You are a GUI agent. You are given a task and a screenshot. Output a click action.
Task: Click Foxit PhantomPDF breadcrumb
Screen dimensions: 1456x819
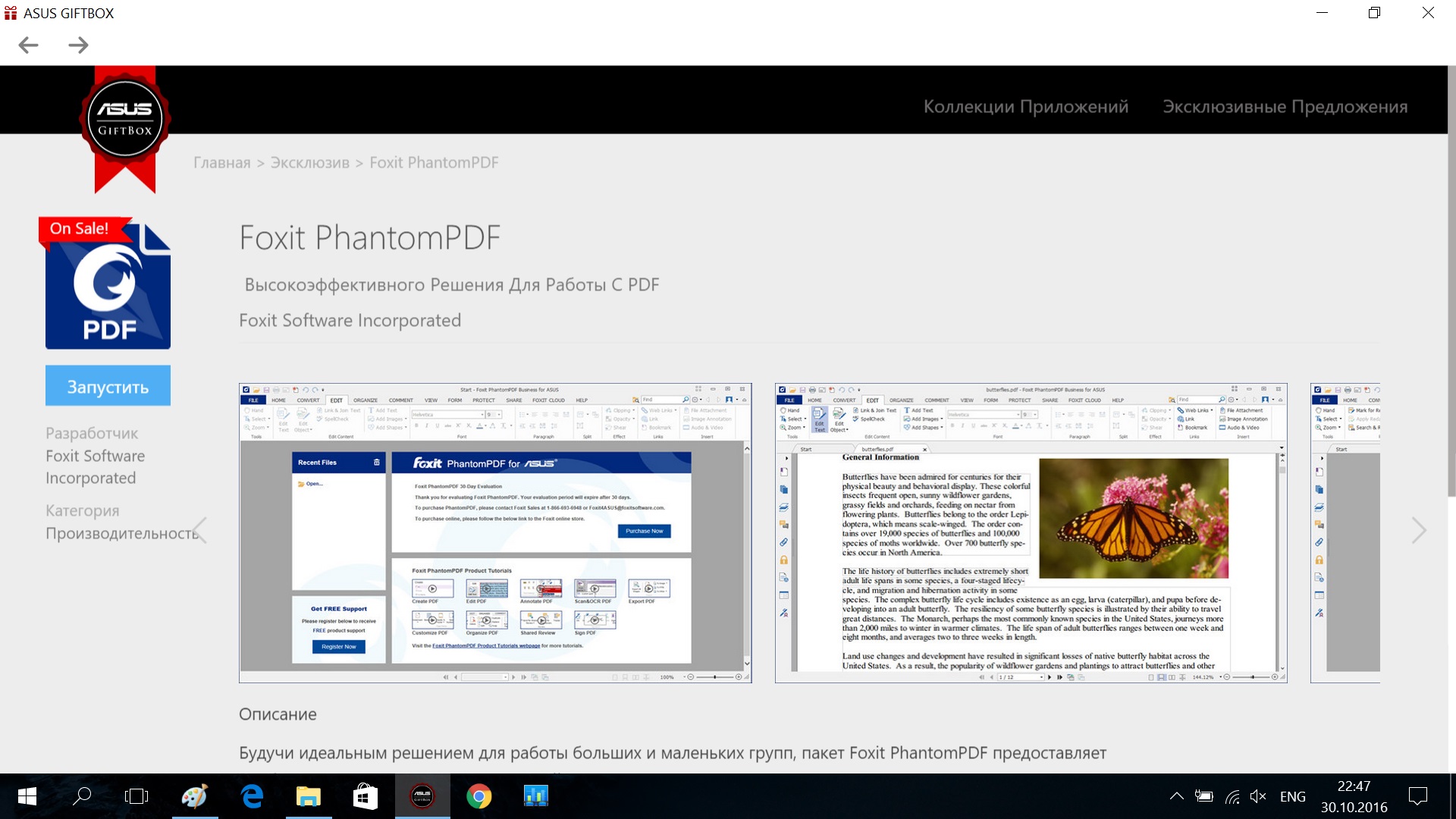(434, 163)
